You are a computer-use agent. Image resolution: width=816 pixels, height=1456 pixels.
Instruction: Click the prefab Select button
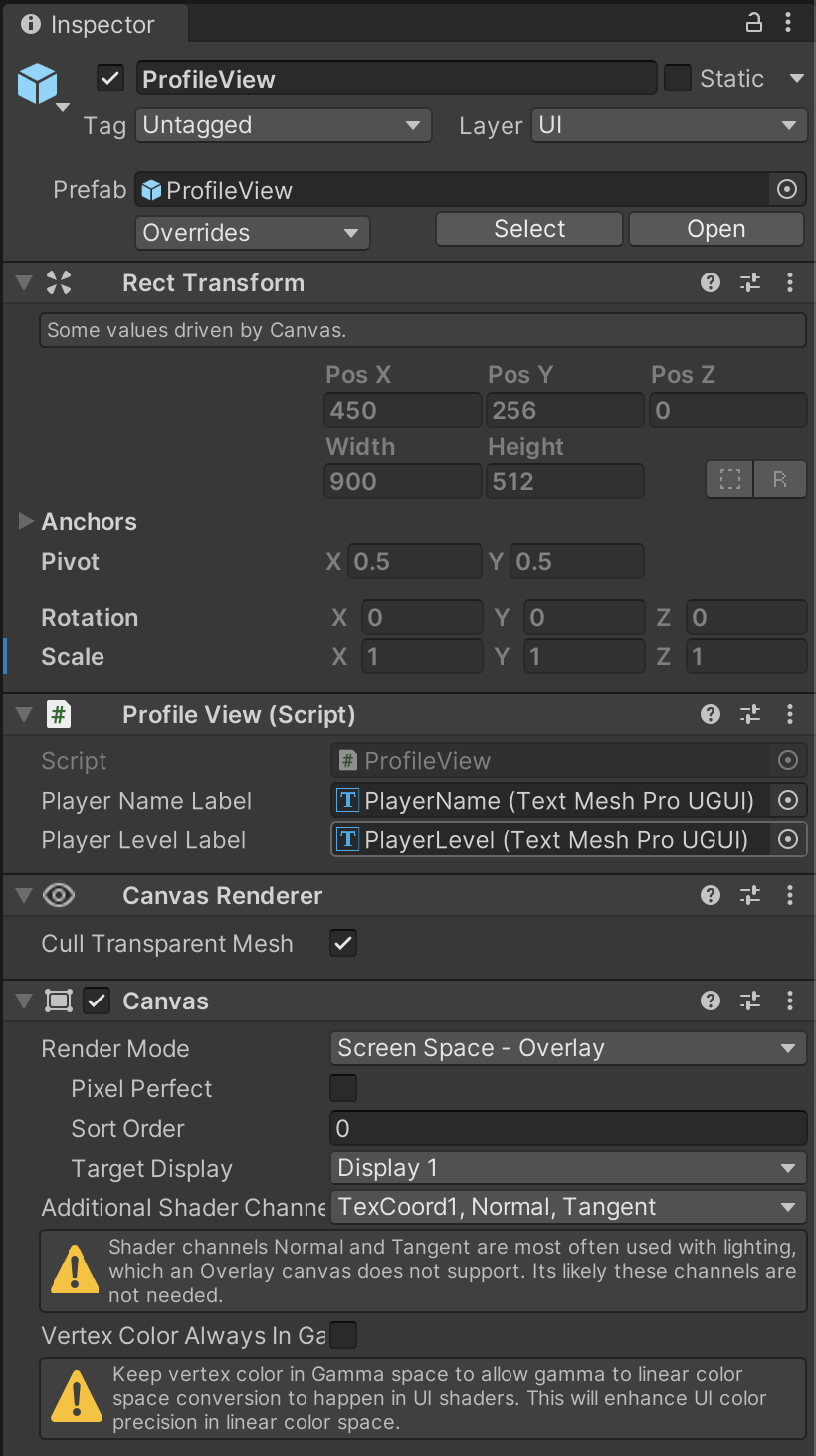click(529, 229)
